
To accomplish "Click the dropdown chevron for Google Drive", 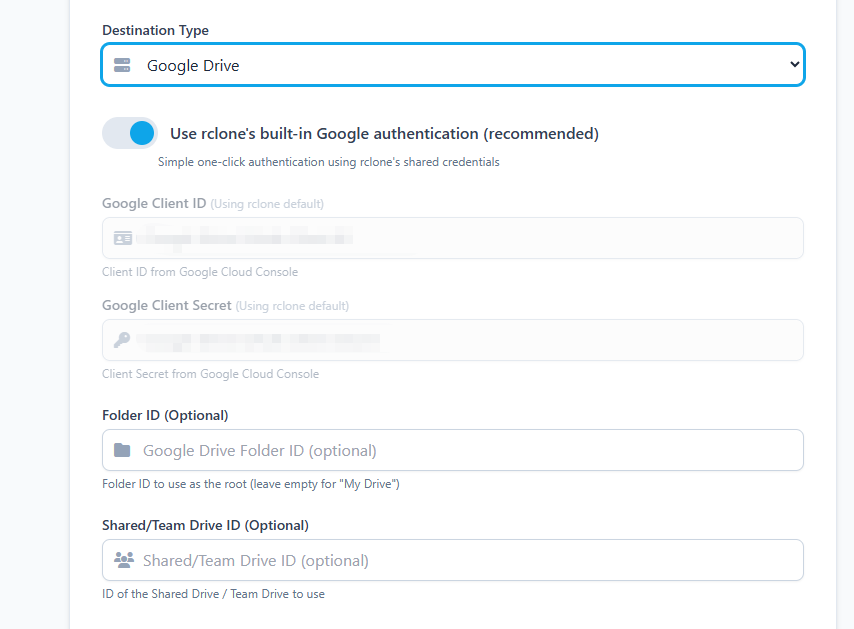I will tap(794, 64).
